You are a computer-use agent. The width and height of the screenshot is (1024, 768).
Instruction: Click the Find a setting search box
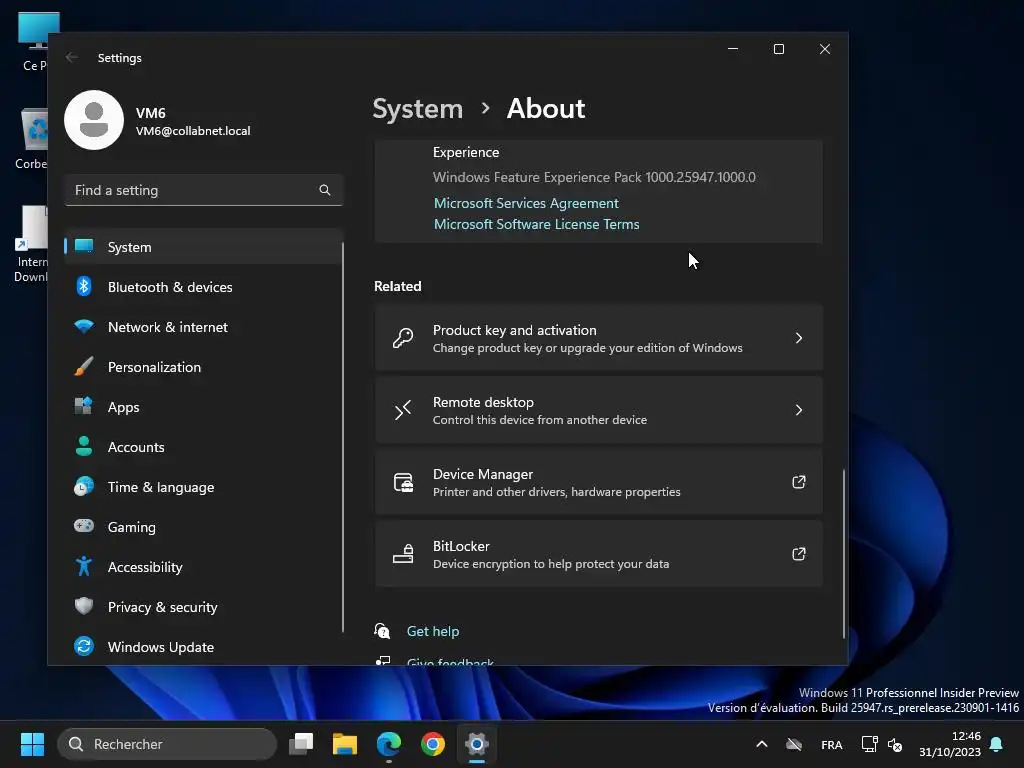[204, 190]
